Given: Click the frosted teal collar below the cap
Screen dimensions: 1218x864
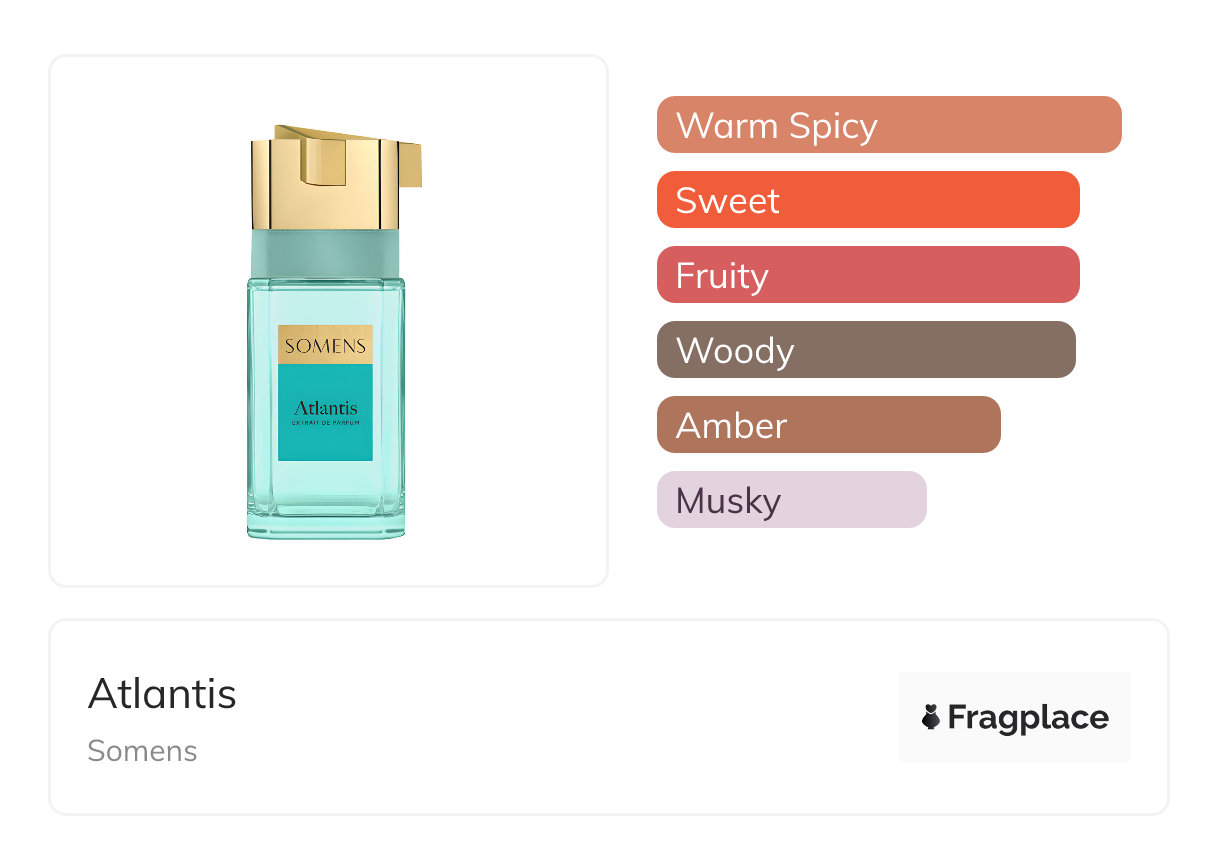Looking at the screenshot, I should 325,254.
